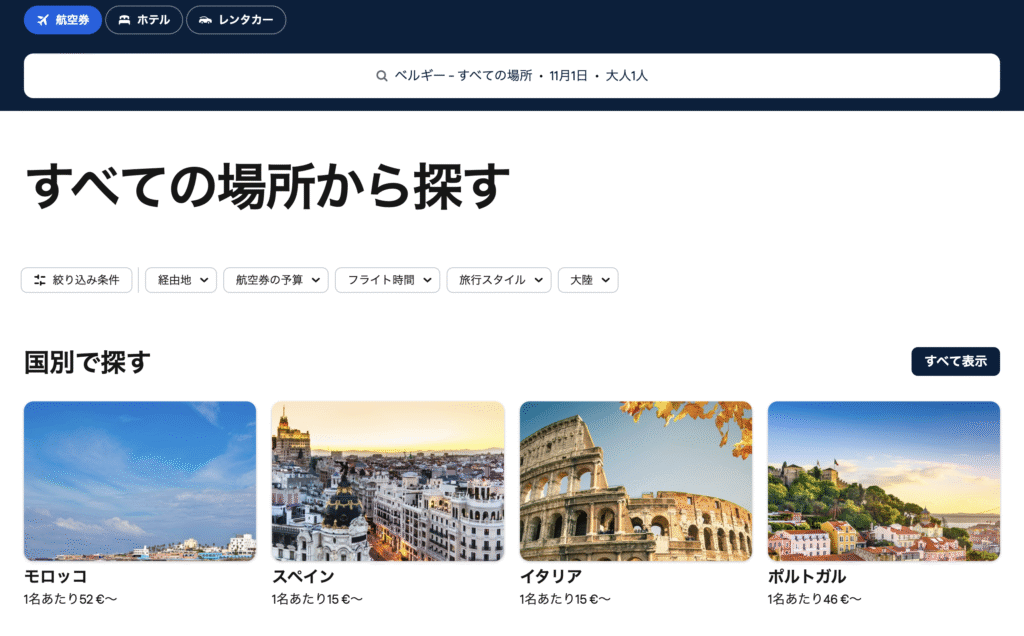Viewport: 1024px width, 636px height.
Task: Expand the 大陸 filter dropdown
Action: click(588, 280)
